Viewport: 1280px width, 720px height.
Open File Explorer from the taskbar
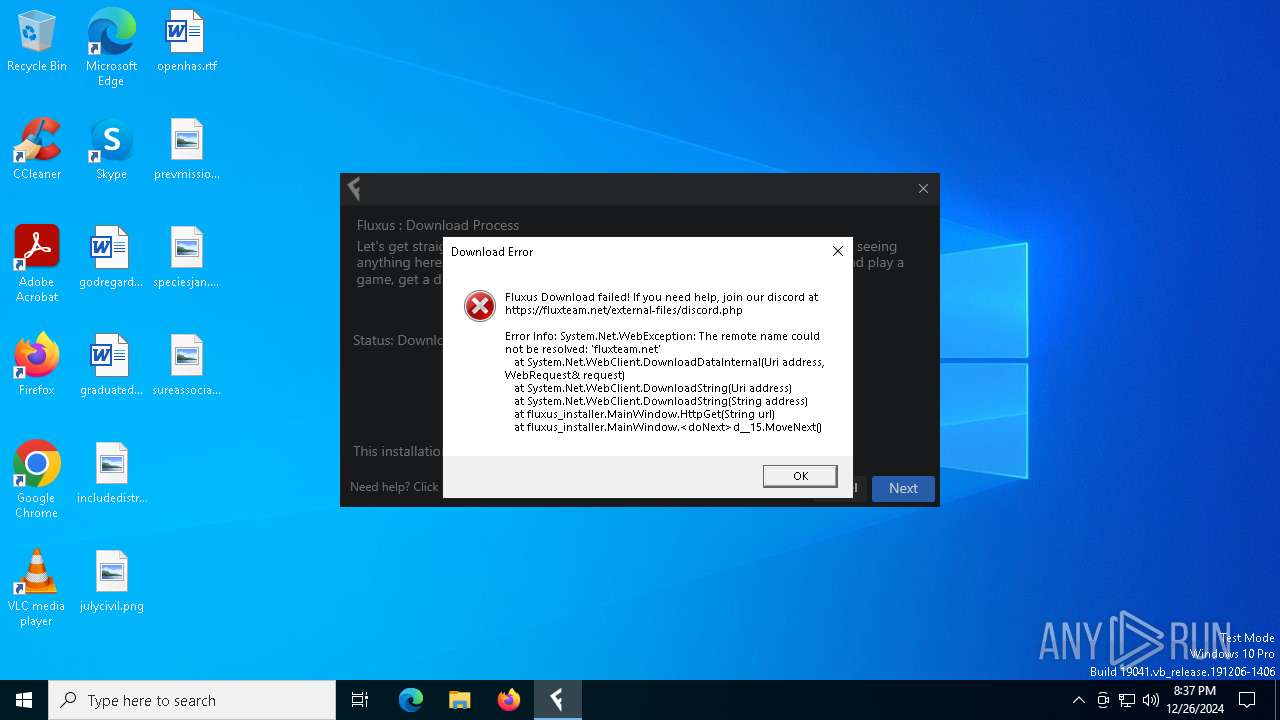(460, 700)
